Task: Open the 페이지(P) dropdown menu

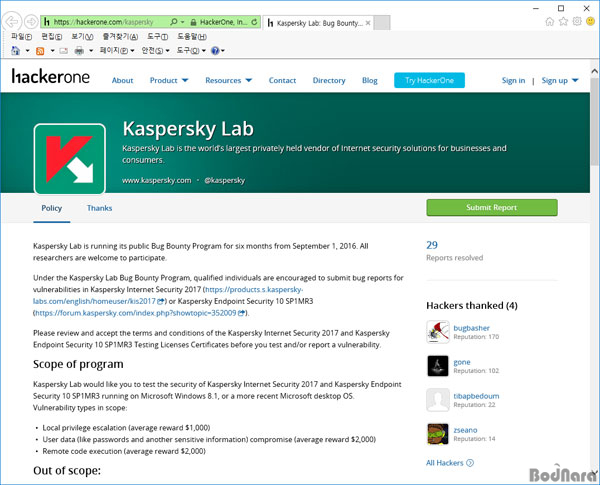Action: coord(117,51)
